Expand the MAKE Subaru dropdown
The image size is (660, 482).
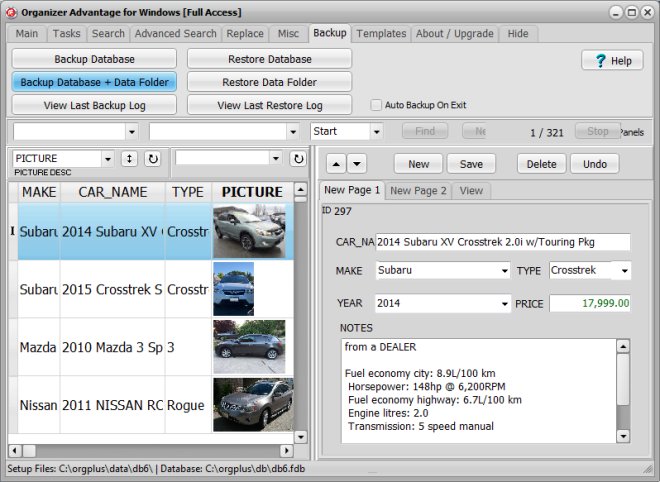[x=505, y=270]
